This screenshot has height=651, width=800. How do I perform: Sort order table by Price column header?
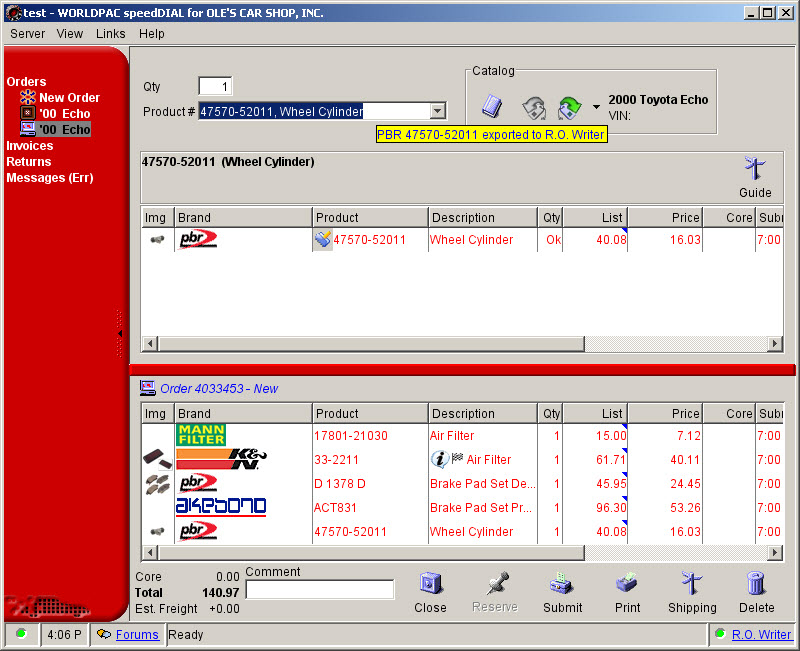pos(665,413)
